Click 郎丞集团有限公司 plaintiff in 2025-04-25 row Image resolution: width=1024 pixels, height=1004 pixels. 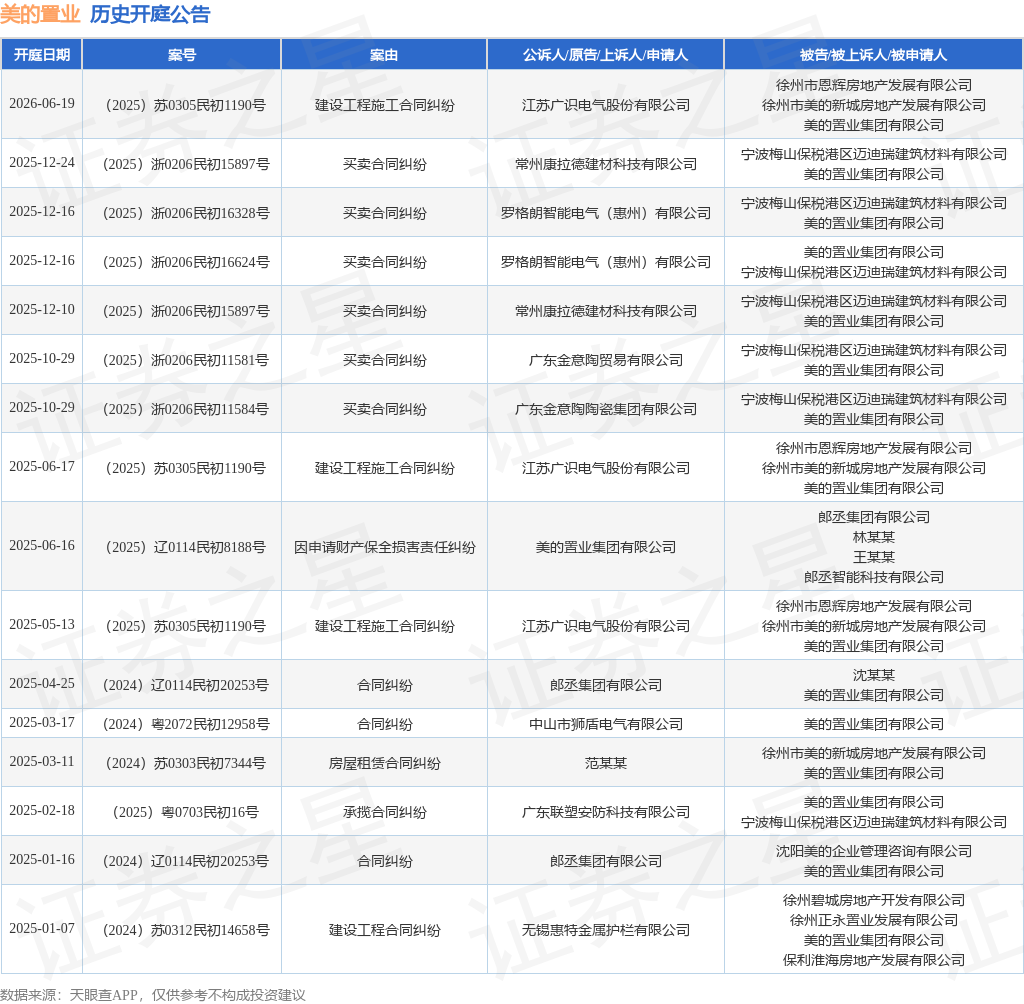[605, 685]
